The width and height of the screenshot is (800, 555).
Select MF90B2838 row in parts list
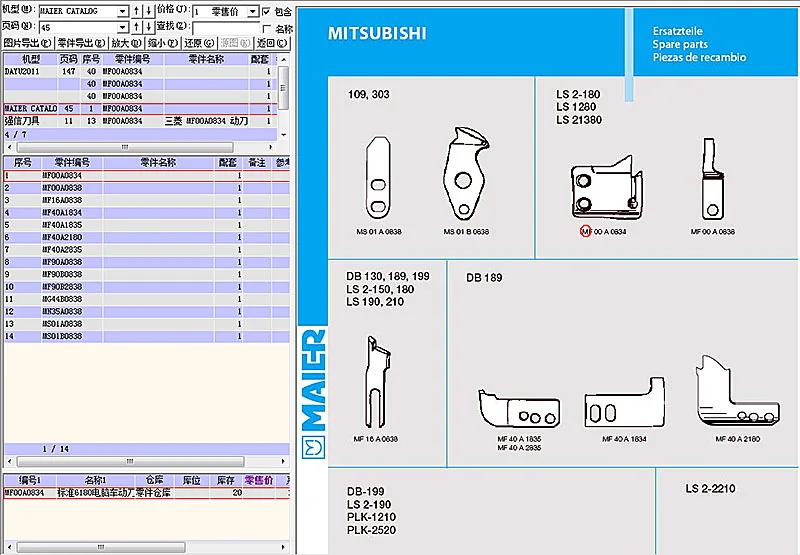pyautogui.click(x=146, y=287)
